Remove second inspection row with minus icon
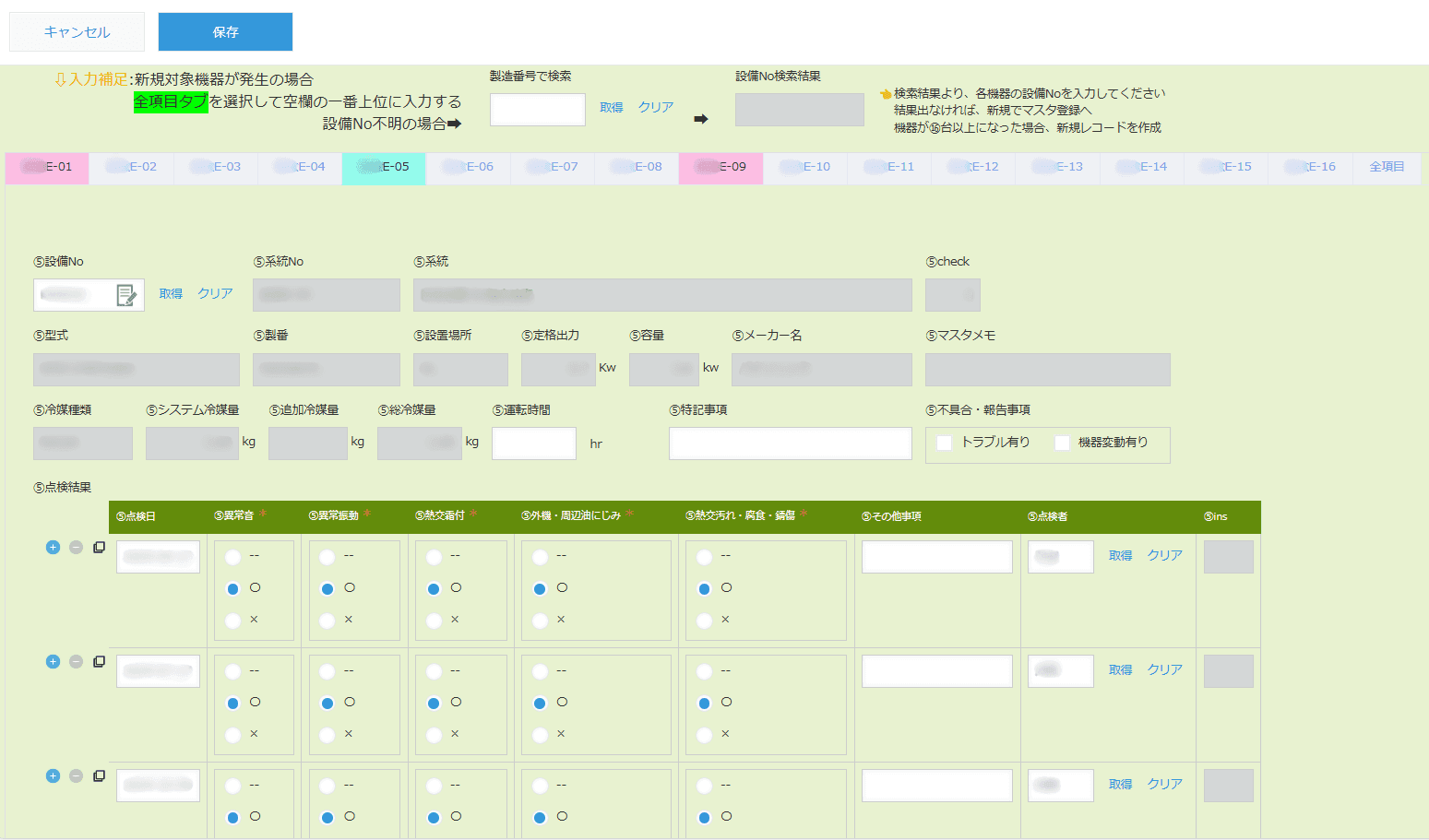This screenshot has height=840, width=1429. (77, 661)
